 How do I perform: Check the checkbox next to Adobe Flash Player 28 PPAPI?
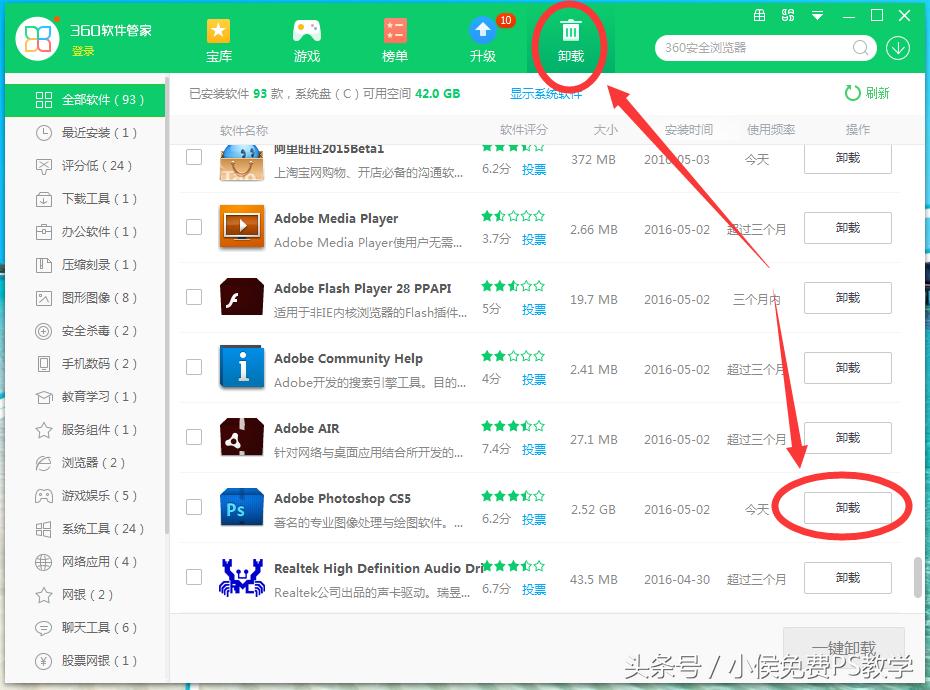(x=193, y=297)
